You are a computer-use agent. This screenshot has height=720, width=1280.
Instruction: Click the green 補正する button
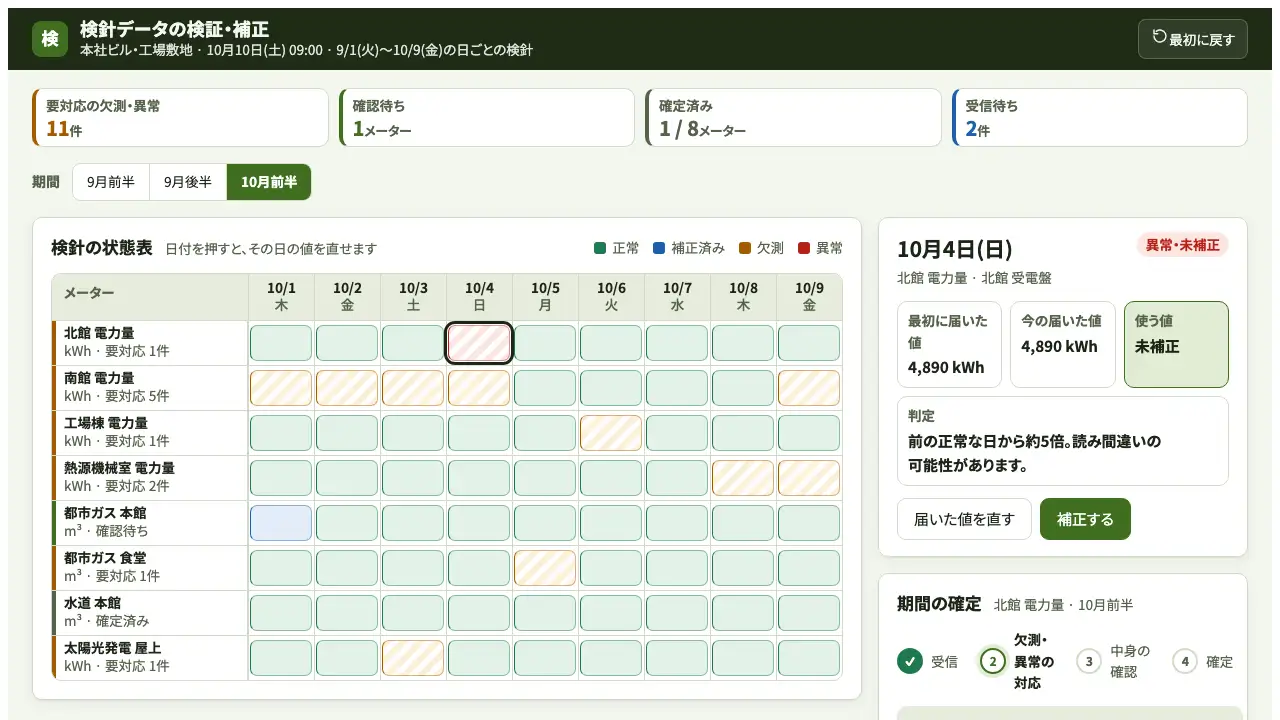(1085, 519)
